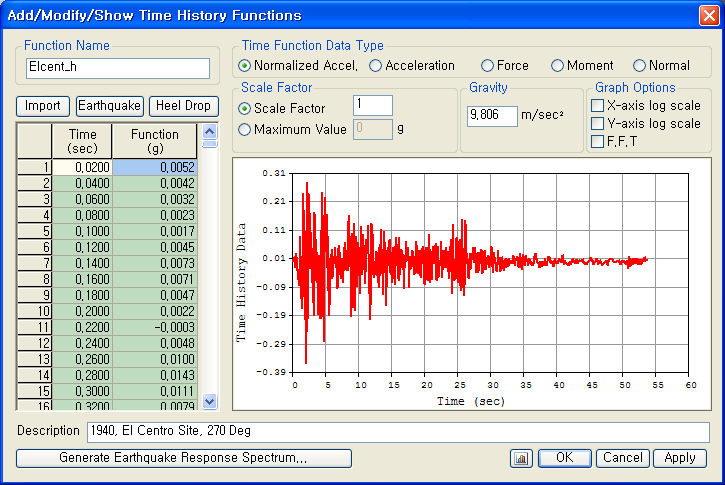
Task: Click the Scale Factor value field
Action: coord(373,105)
